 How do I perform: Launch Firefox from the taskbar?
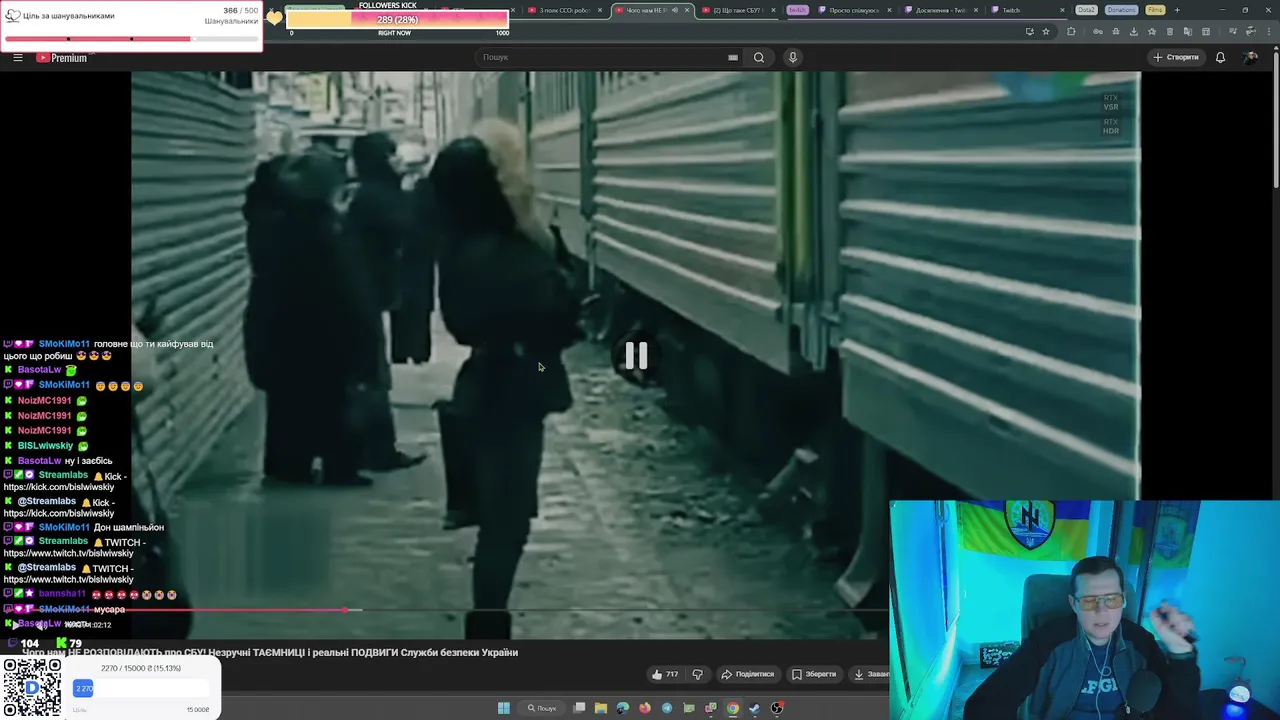pyautogui.click(x=645, y=708)
